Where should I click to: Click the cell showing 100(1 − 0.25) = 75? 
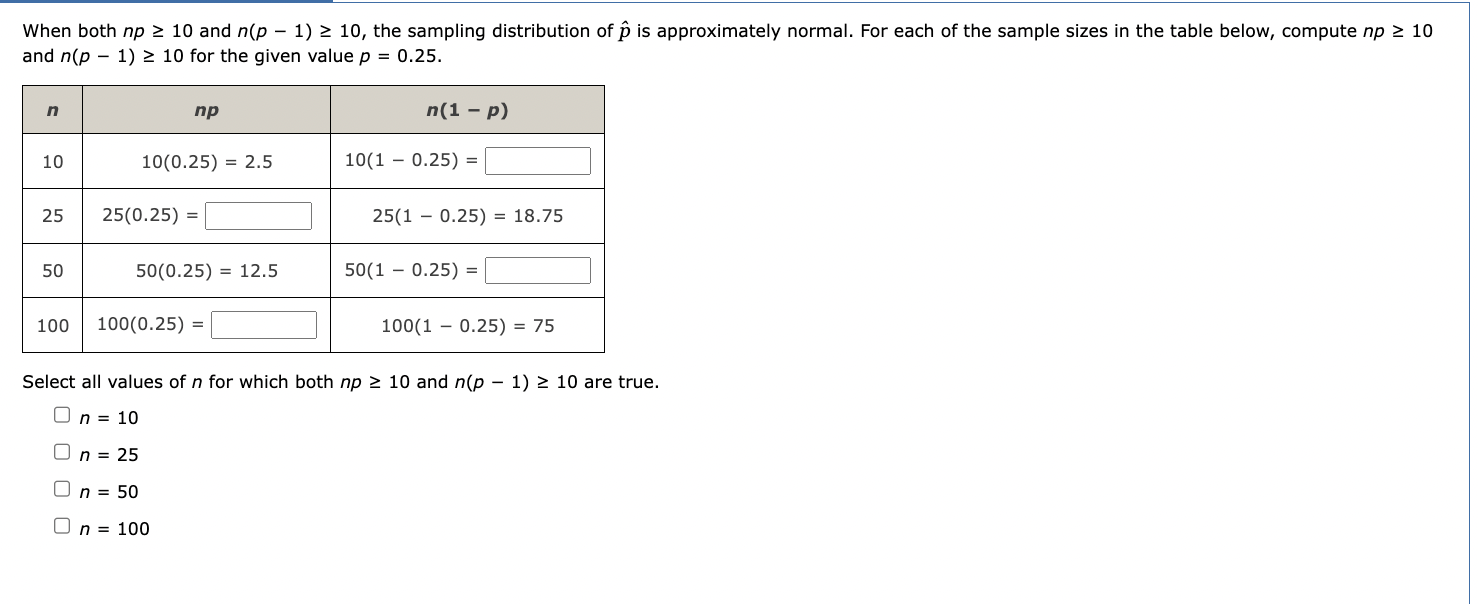pos(468,324)
